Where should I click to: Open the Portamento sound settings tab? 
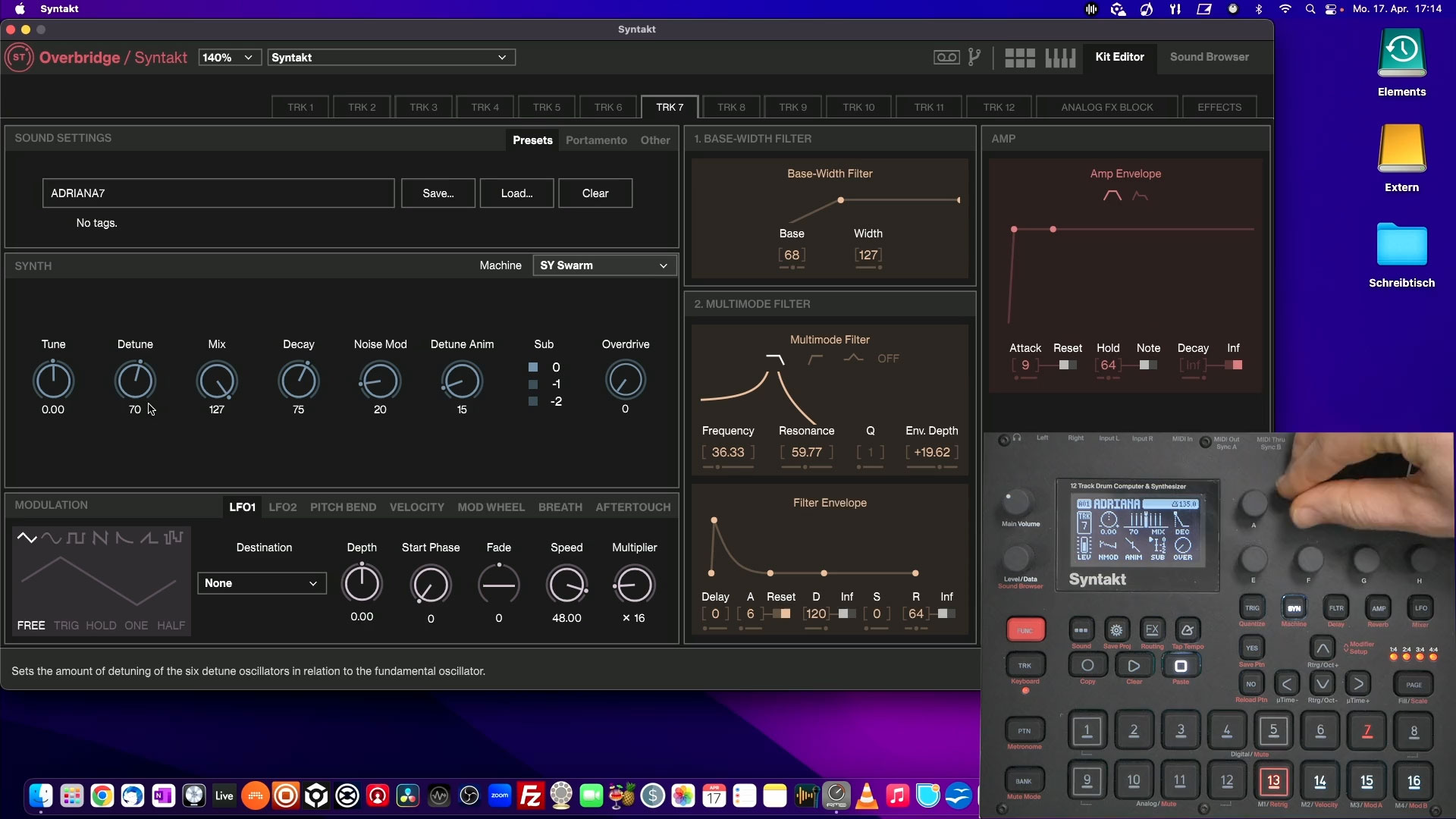pyautogui.click(x=596, y=140)
